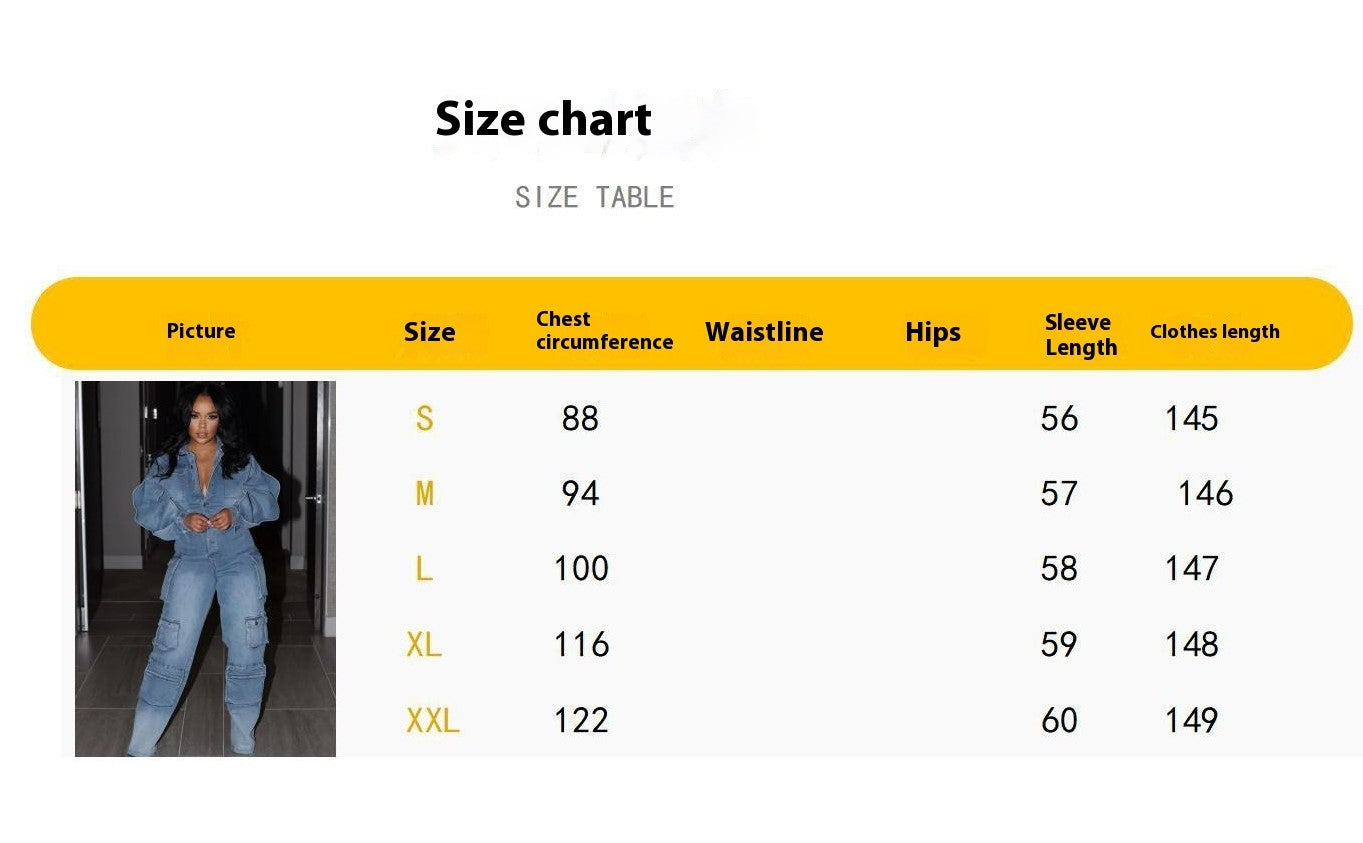Click the Clothes length column header

tap(1215, 332)
